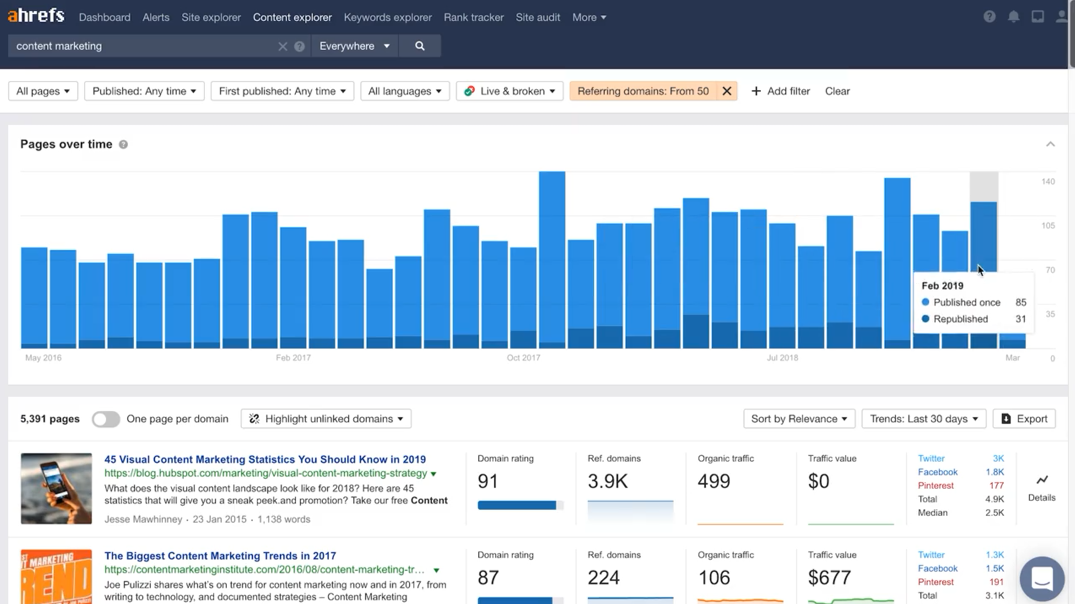Select Content explorer tab
Screen dimensions: 1075x604
pos(292,17)
